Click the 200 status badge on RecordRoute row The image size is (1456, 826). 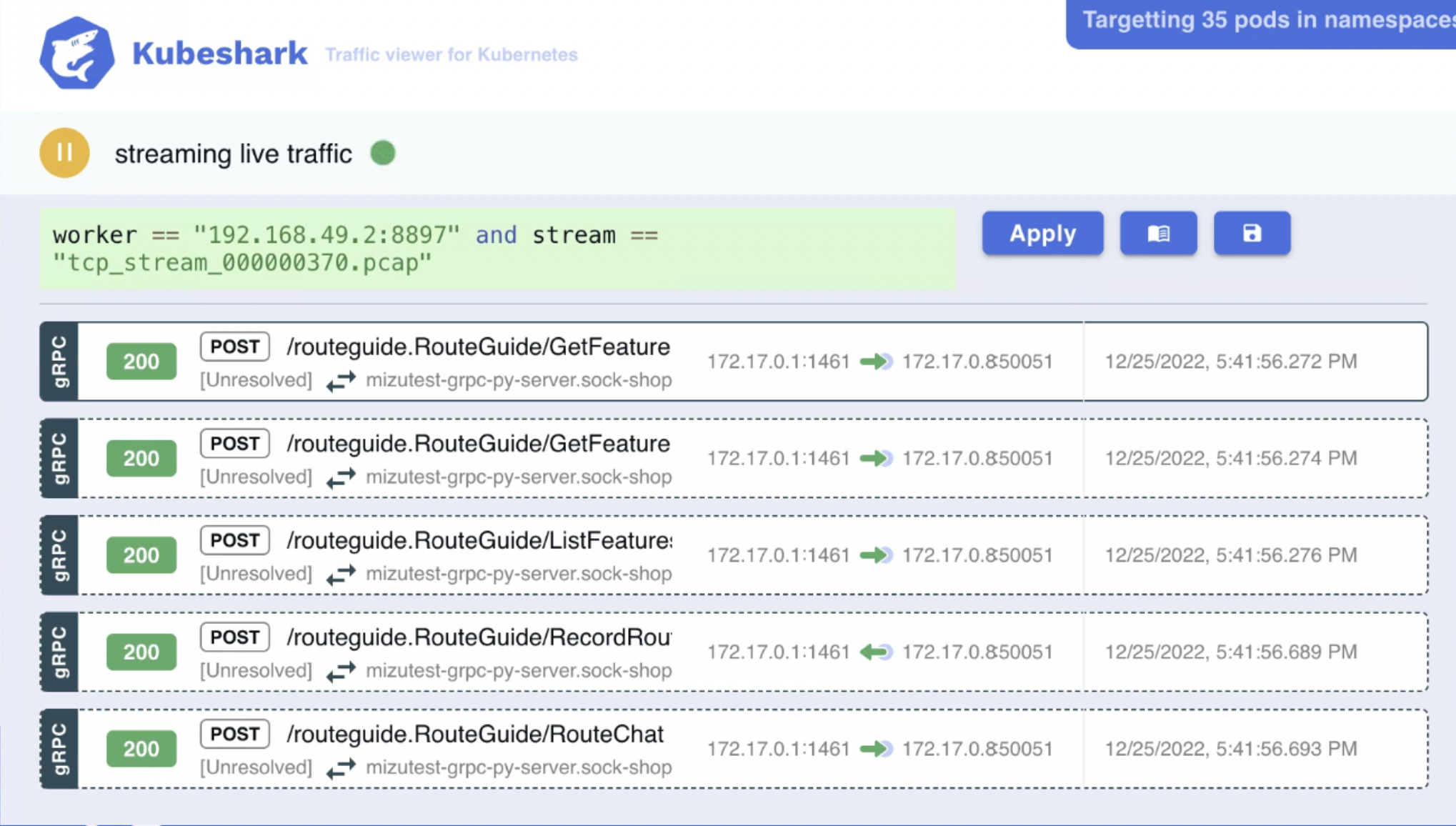(x=141, y=652)
